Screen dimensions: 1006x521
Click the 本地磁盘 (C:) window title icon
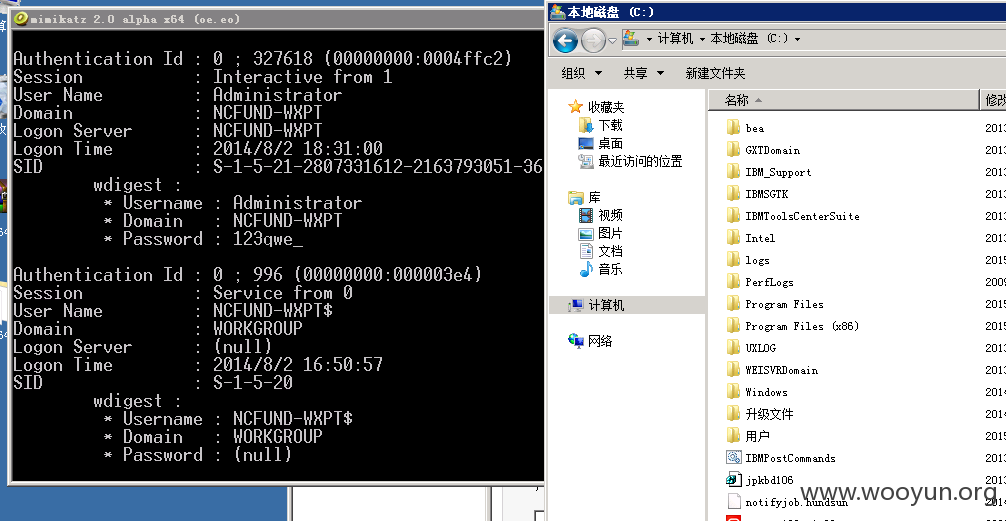coord(558,12)
